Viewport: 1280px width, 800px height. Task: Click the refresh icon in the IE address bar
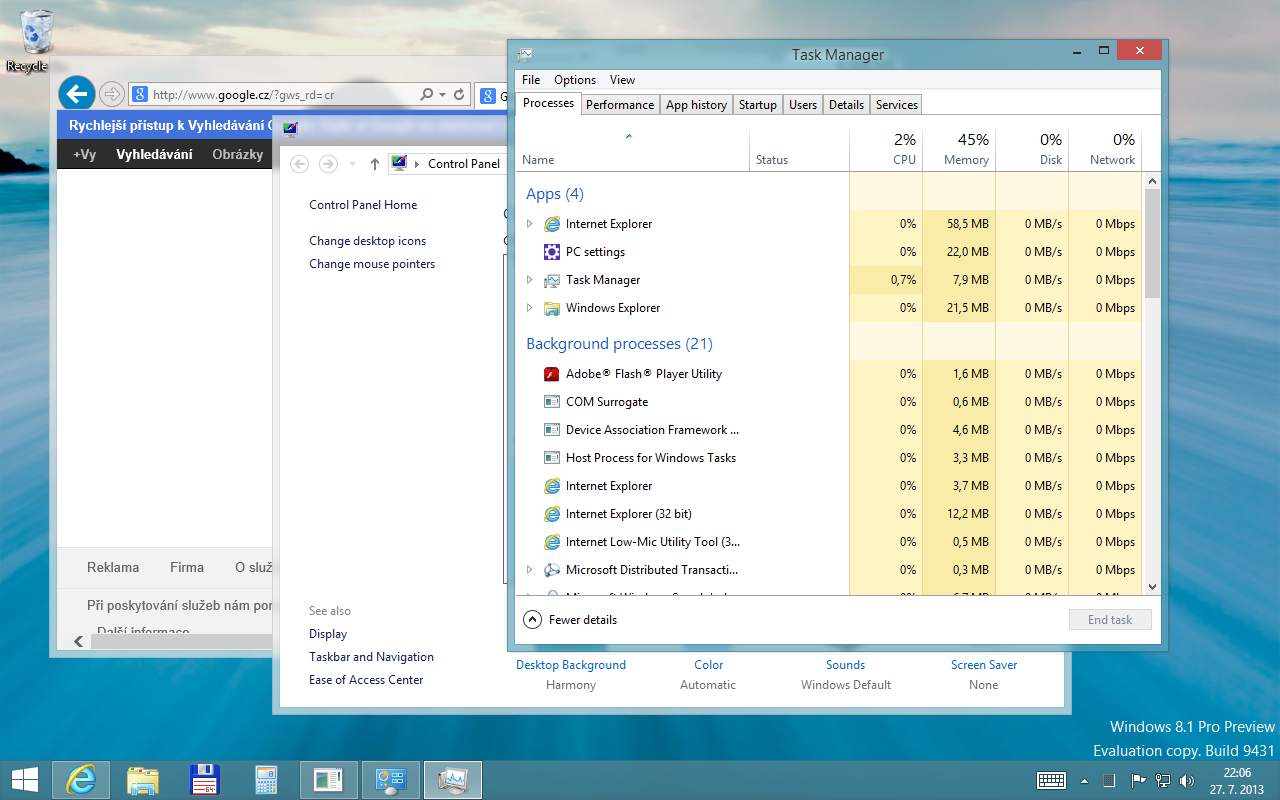coord(457,94)
